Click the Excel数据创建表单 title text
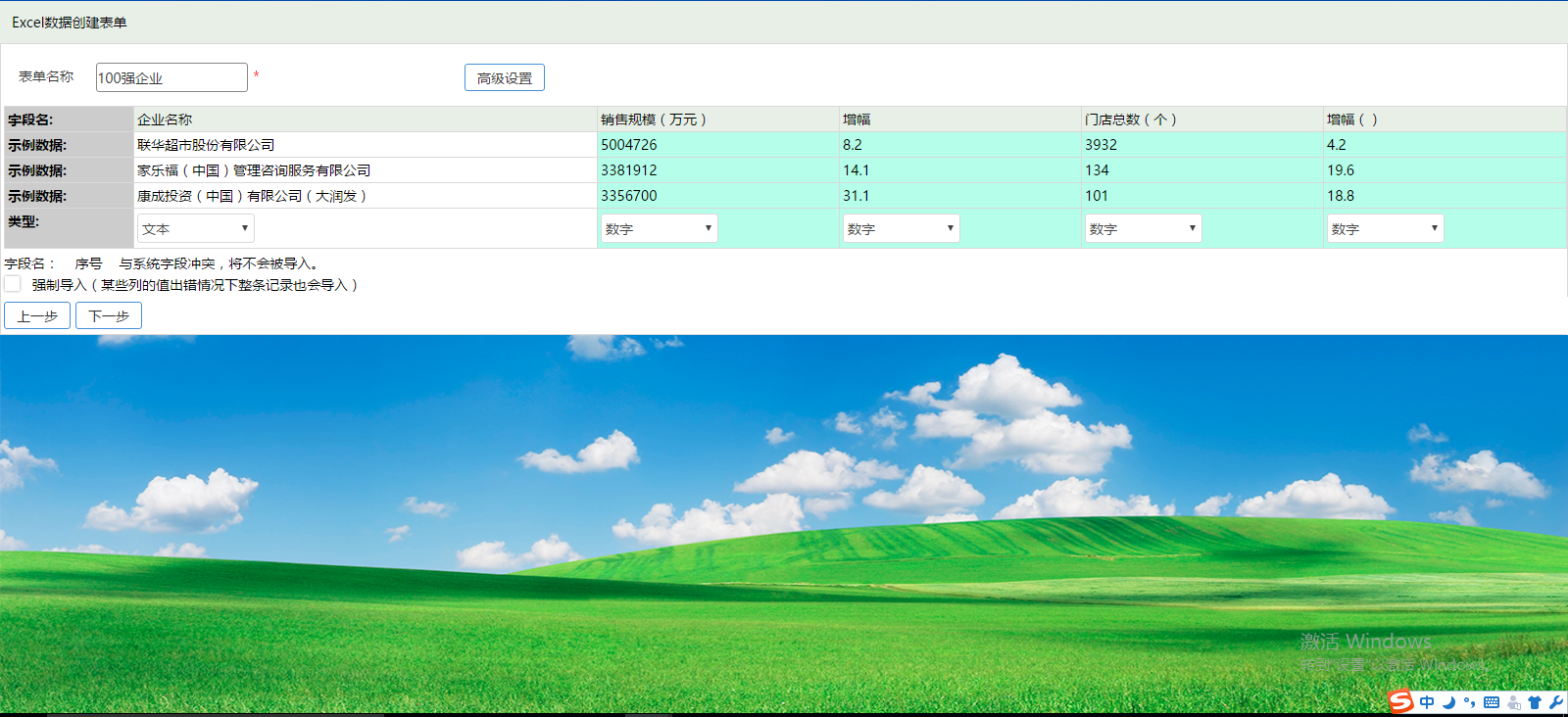 69,23
